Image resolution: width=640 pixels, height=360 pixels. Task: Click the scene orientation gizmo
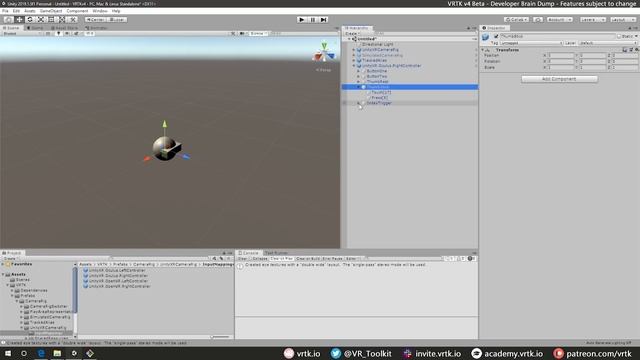(324, 53)
